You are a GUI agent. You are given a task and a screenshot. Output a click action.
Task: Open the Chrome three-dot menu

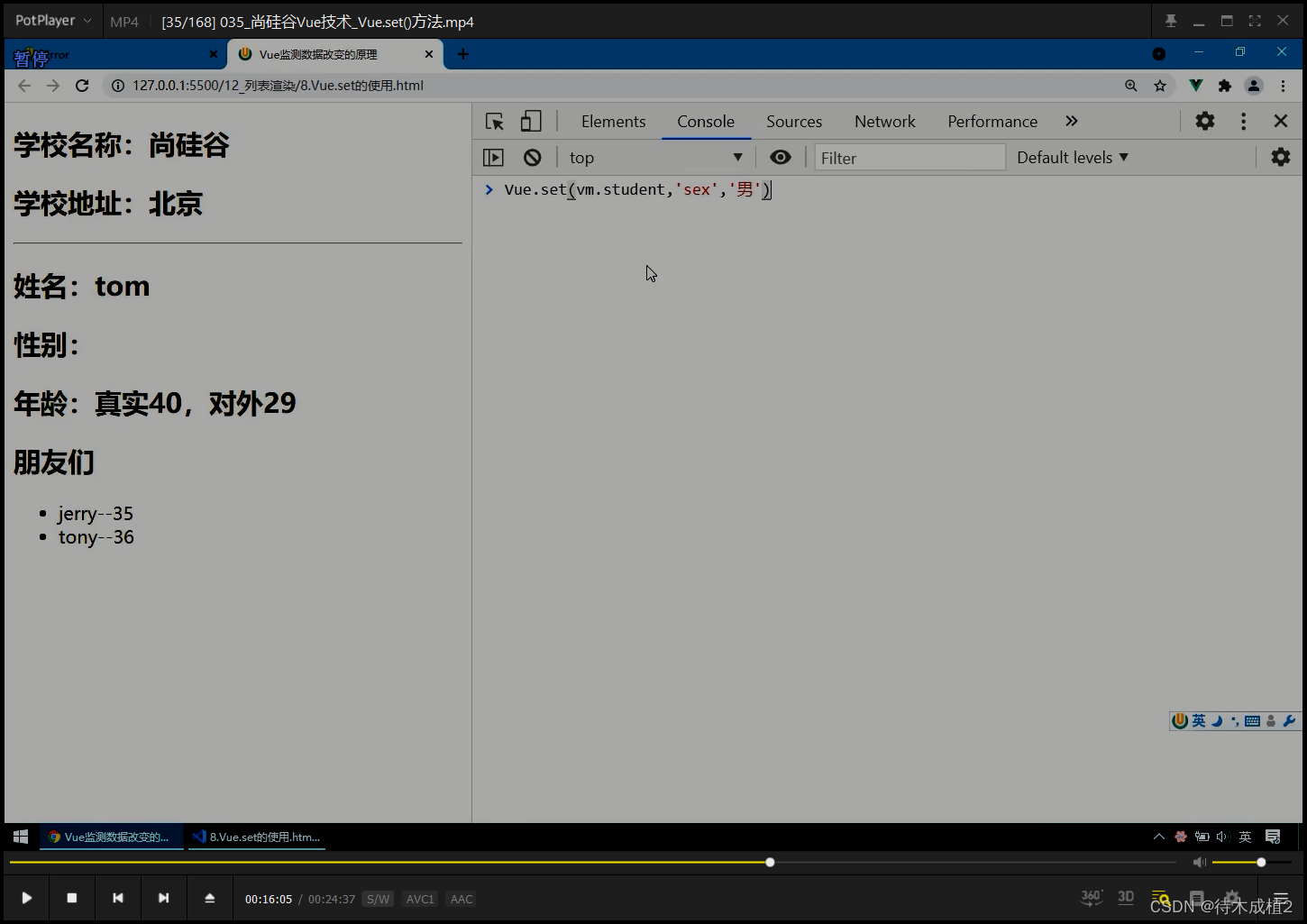1284,86
